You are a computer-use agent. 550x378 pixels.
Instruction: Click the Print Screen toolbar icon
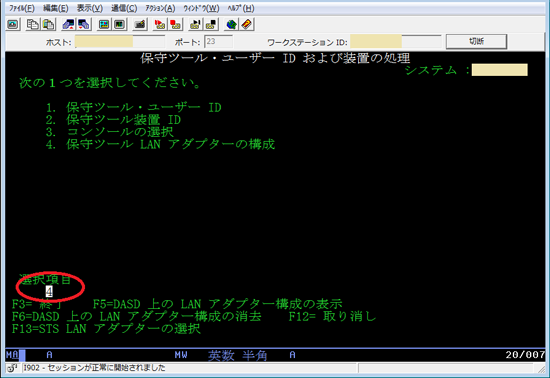click(x=13, y=25)
